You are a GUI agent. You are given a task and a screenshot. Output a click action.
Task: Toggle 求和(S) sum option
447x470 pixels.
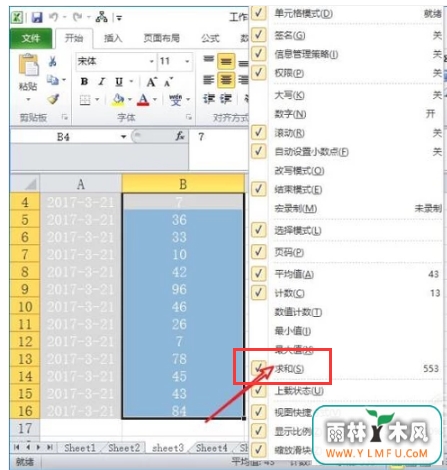coord(347,369)
